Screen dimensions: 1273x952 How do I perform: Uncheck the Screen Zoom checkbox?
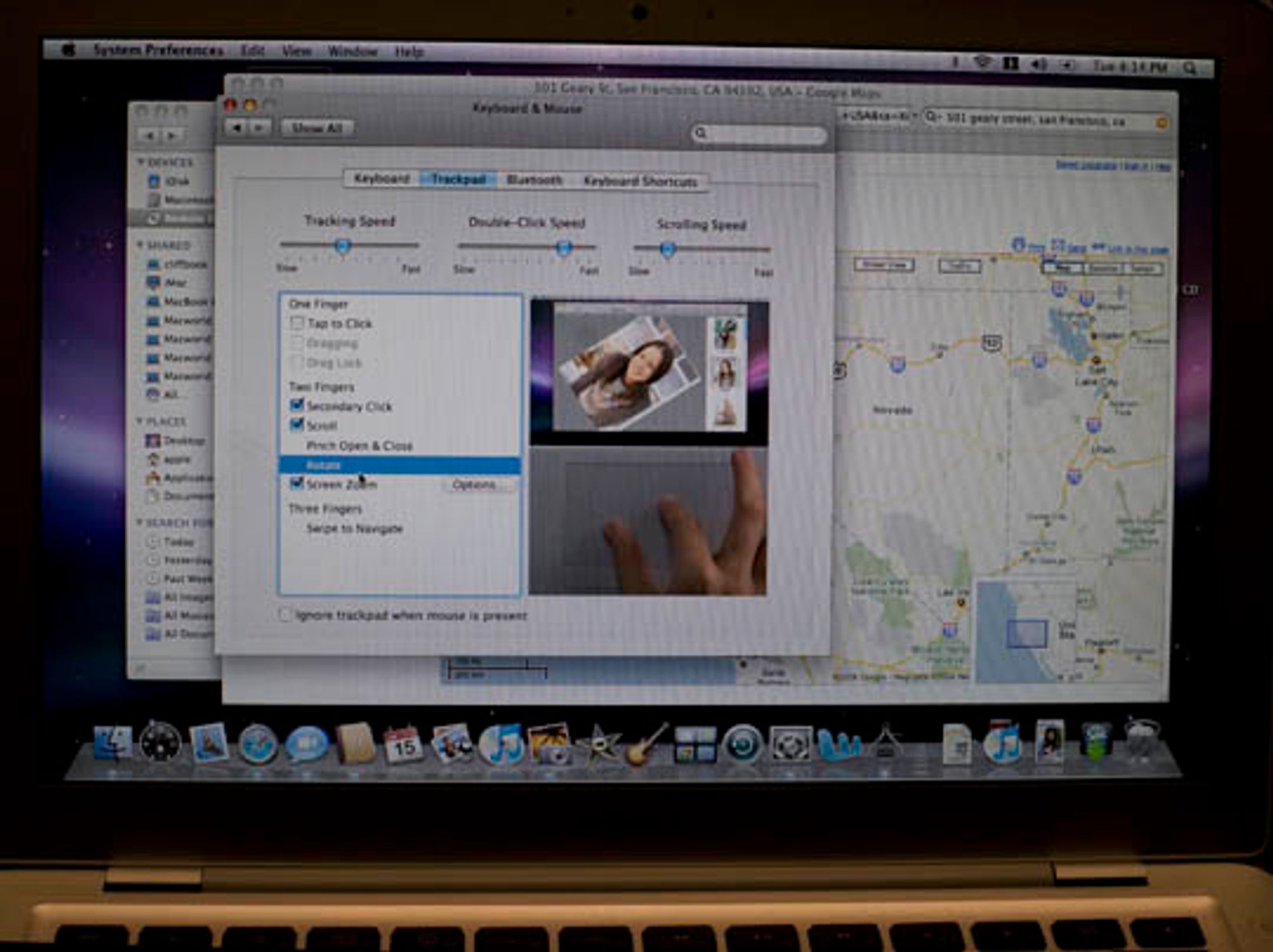click(297, 484)
